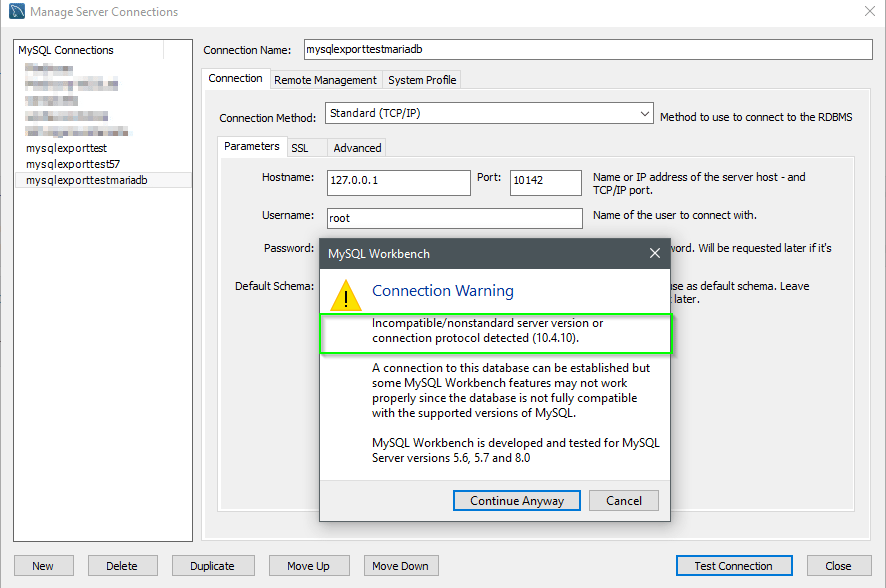886x588 pixels.
Task: Click the Close button at bottom right
Action: point(839,566)
